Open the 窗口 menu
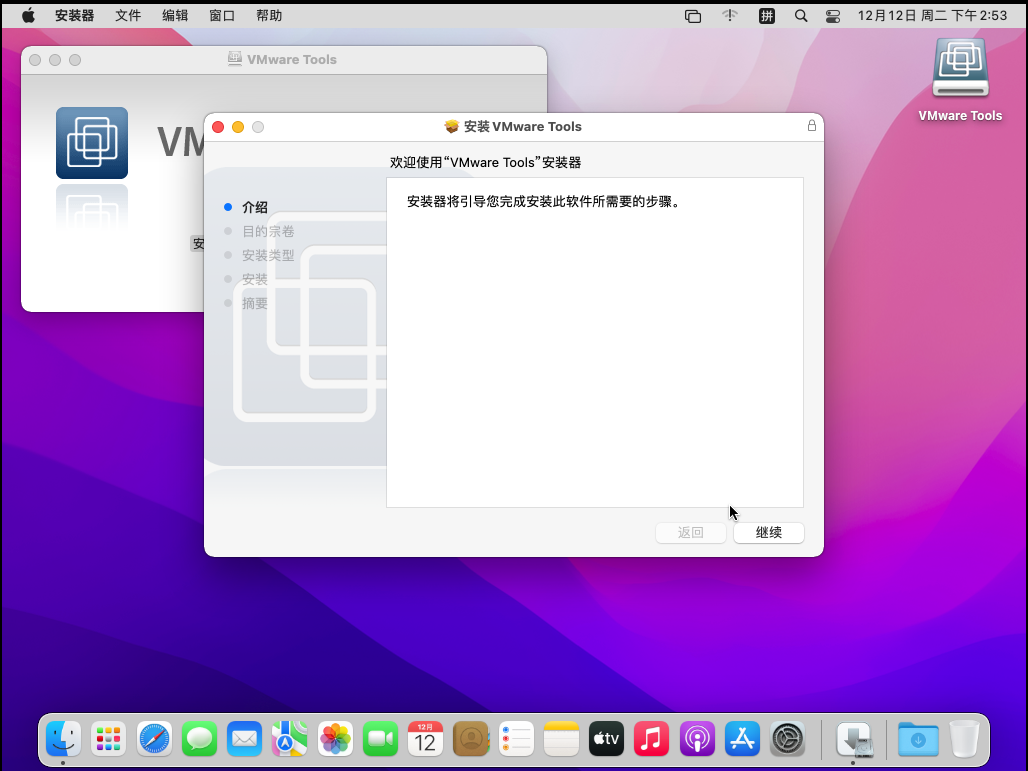 pos(222,16)
